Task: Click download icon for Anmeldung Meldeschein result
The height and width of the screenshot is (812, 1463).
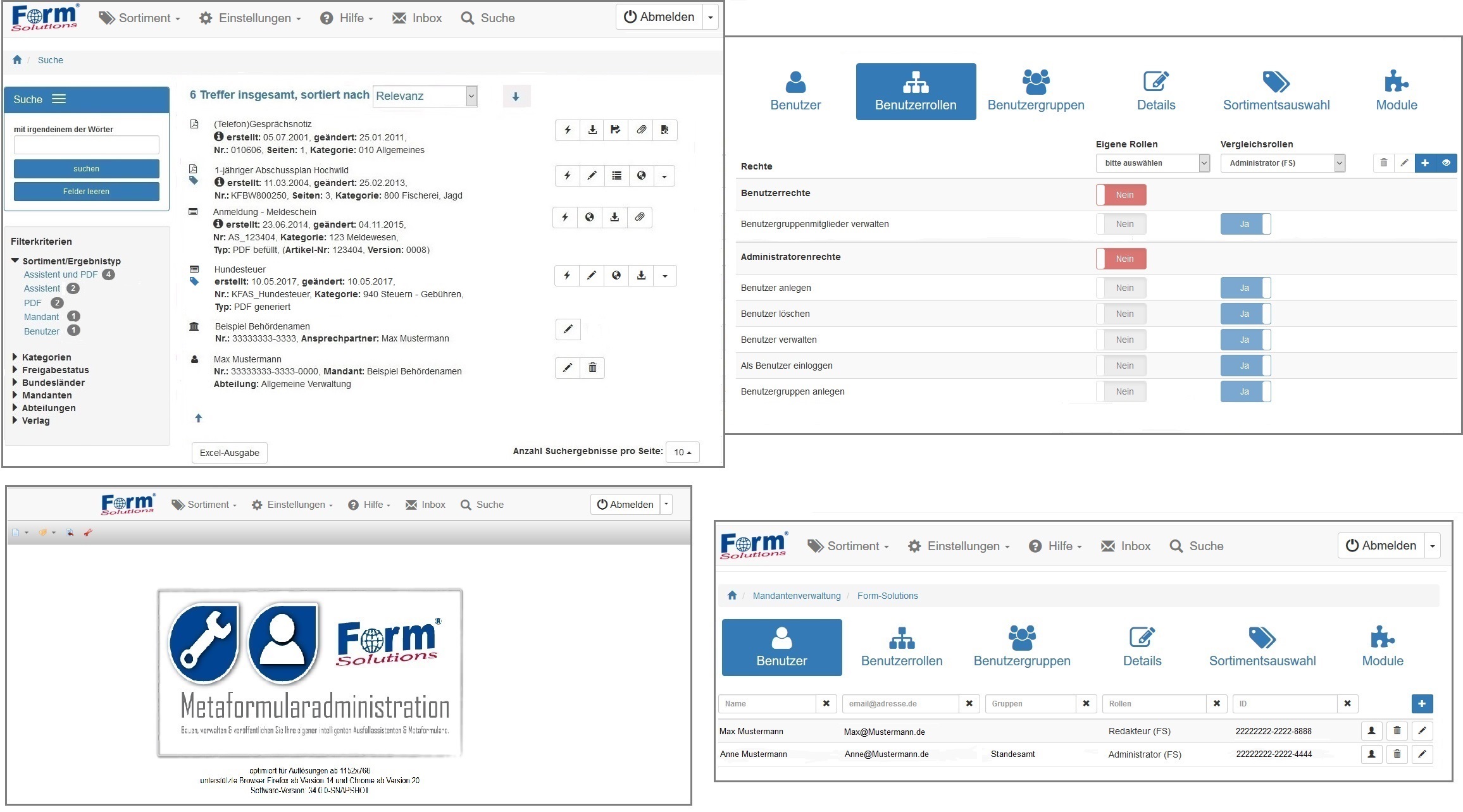Action: click(x=614, y=217)
